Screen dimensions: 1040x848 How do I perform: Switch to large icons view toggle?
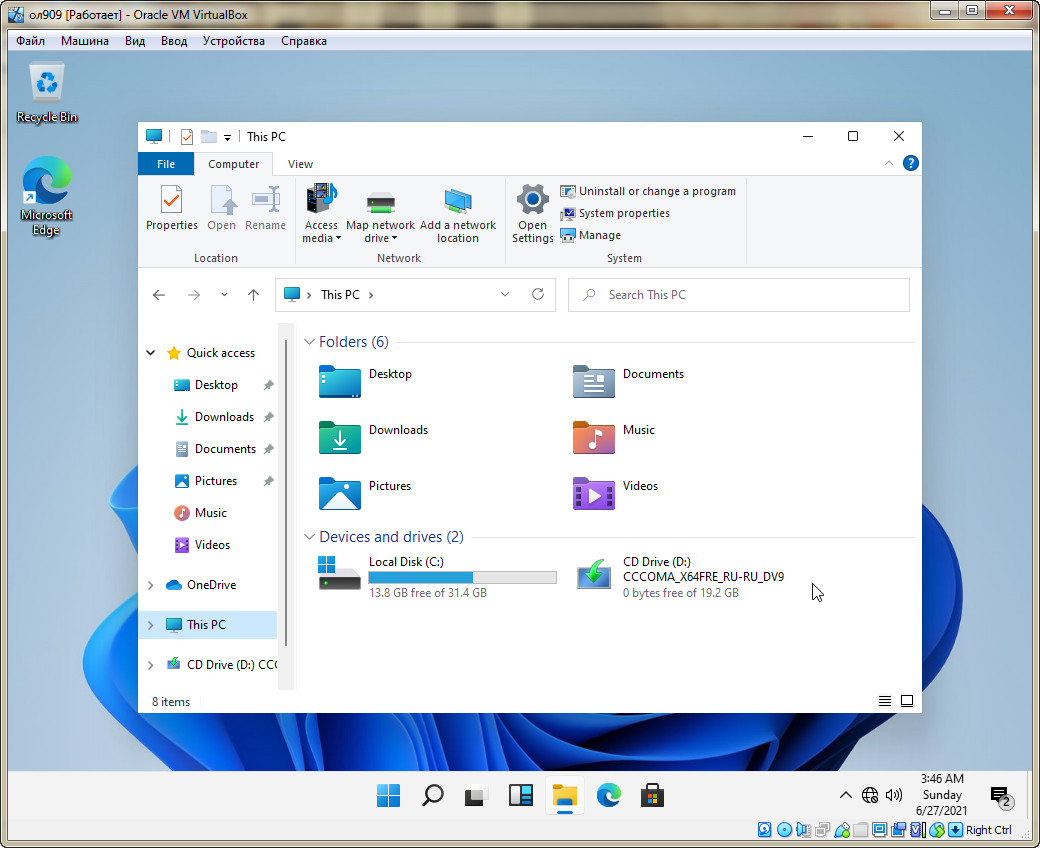(907, 701)
